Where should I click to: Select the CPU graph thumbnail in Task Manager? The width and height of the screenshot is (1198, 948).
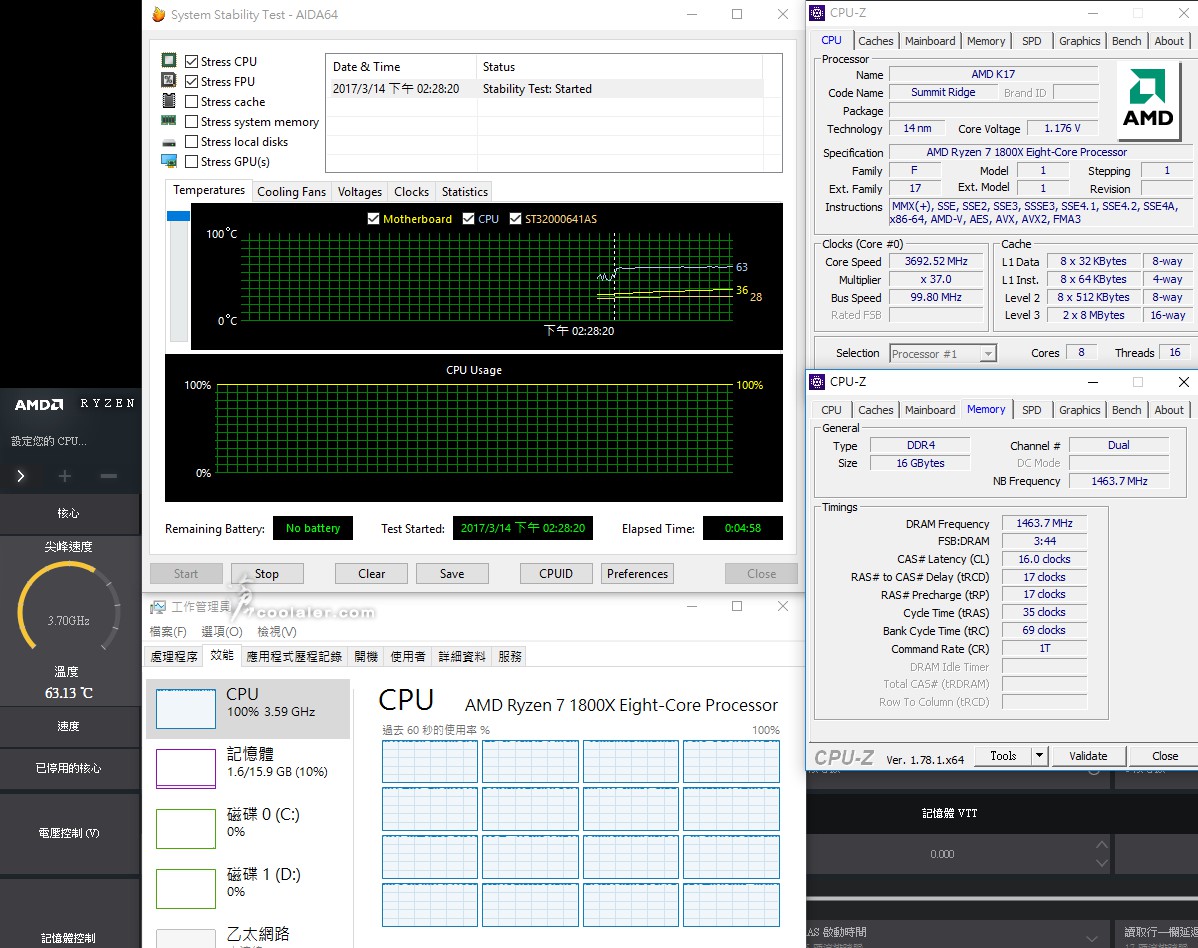click(x=186, y=709)
